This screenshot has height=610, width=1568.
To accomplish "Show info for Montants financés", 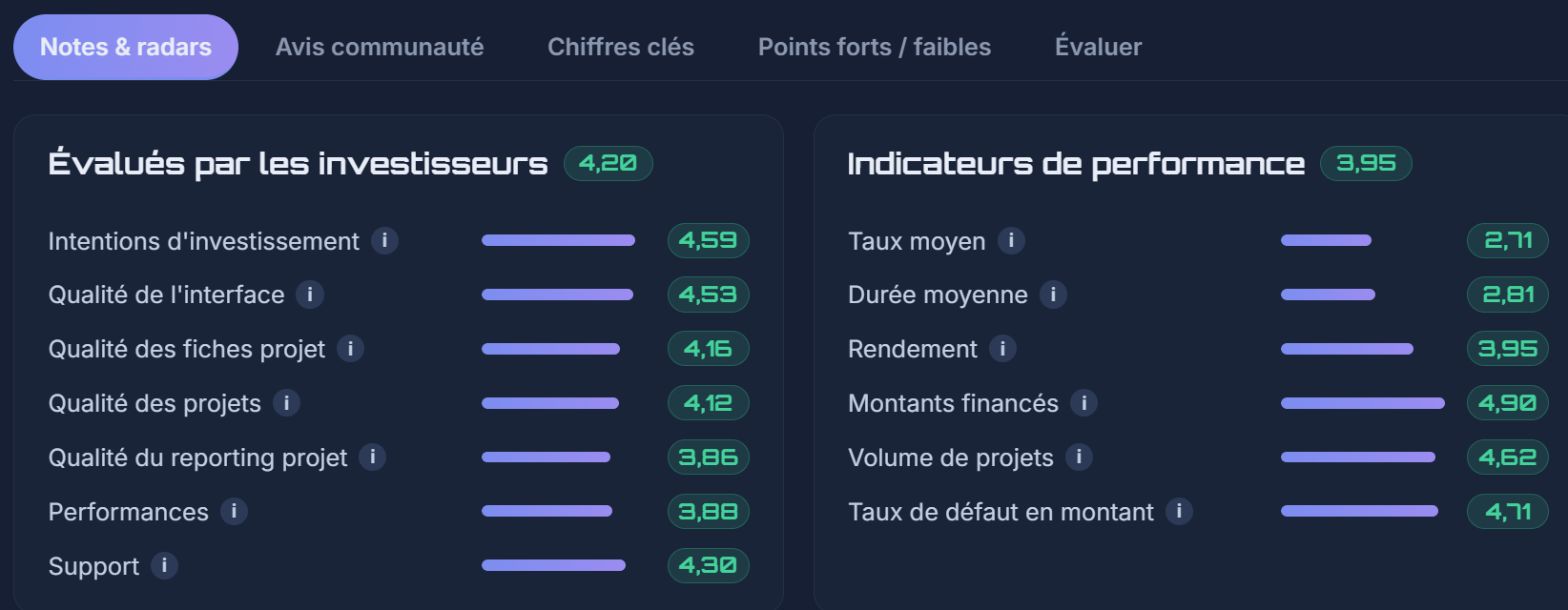I will pyautogui.click(x=1083, y=403).
